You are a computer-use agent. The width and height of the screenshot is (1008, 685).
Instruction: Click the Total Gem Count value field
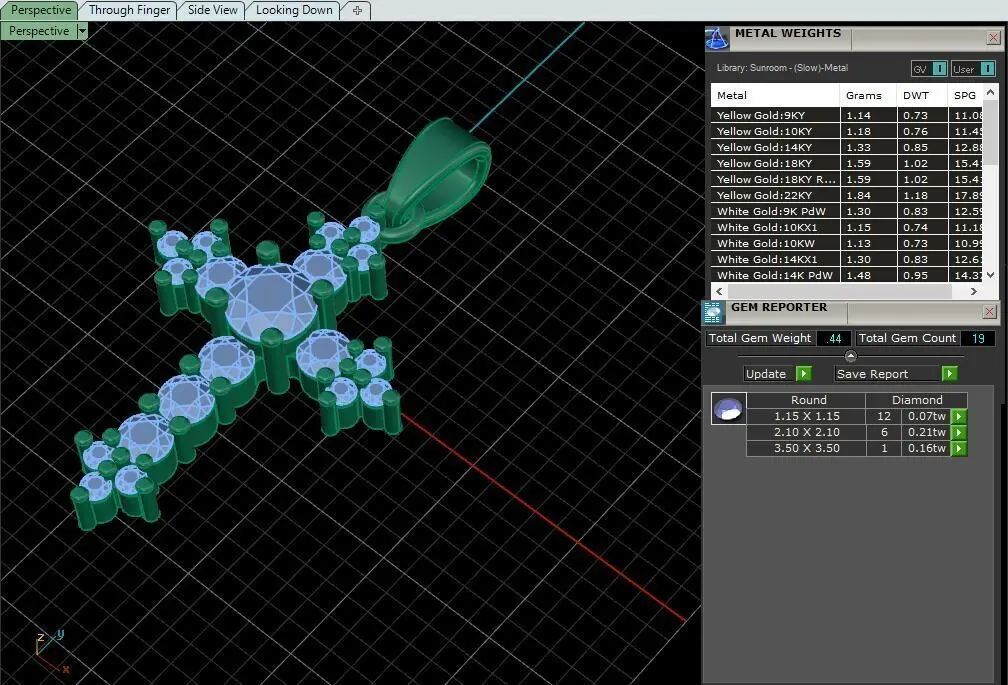[x=978, y=338]
